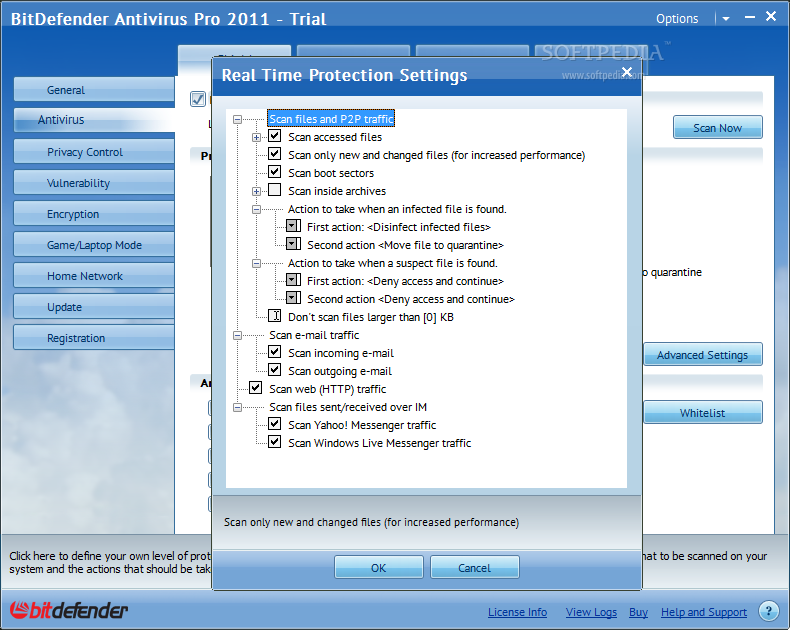The height and width of the screenshot is (630, 790).
Task: Open suspect file Second action dropdown
Action: click(293, 298)
